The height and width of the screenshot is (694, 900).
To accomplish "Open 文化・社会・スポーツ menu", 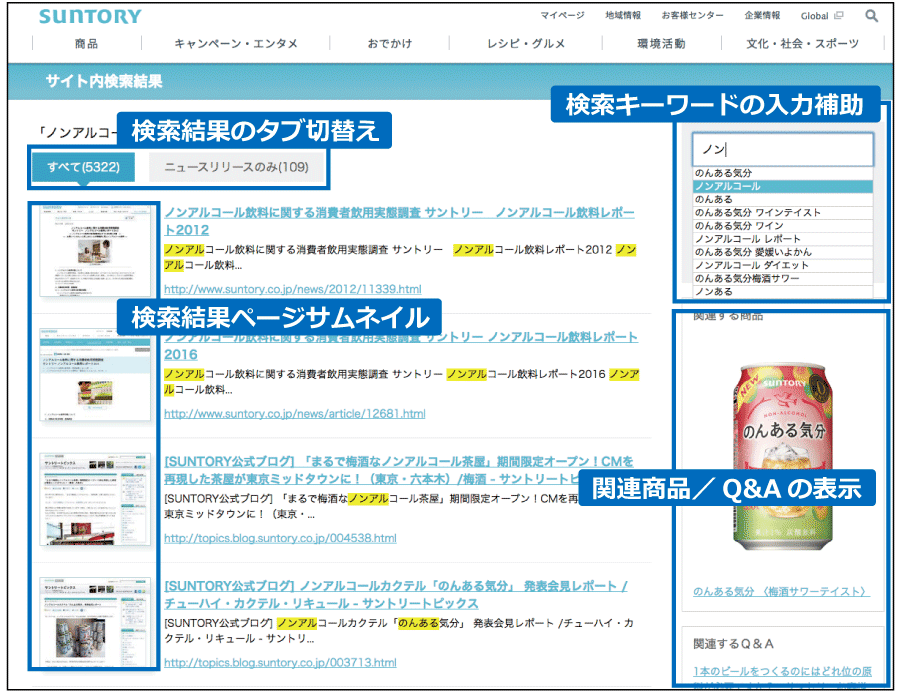I will (802, 44).
